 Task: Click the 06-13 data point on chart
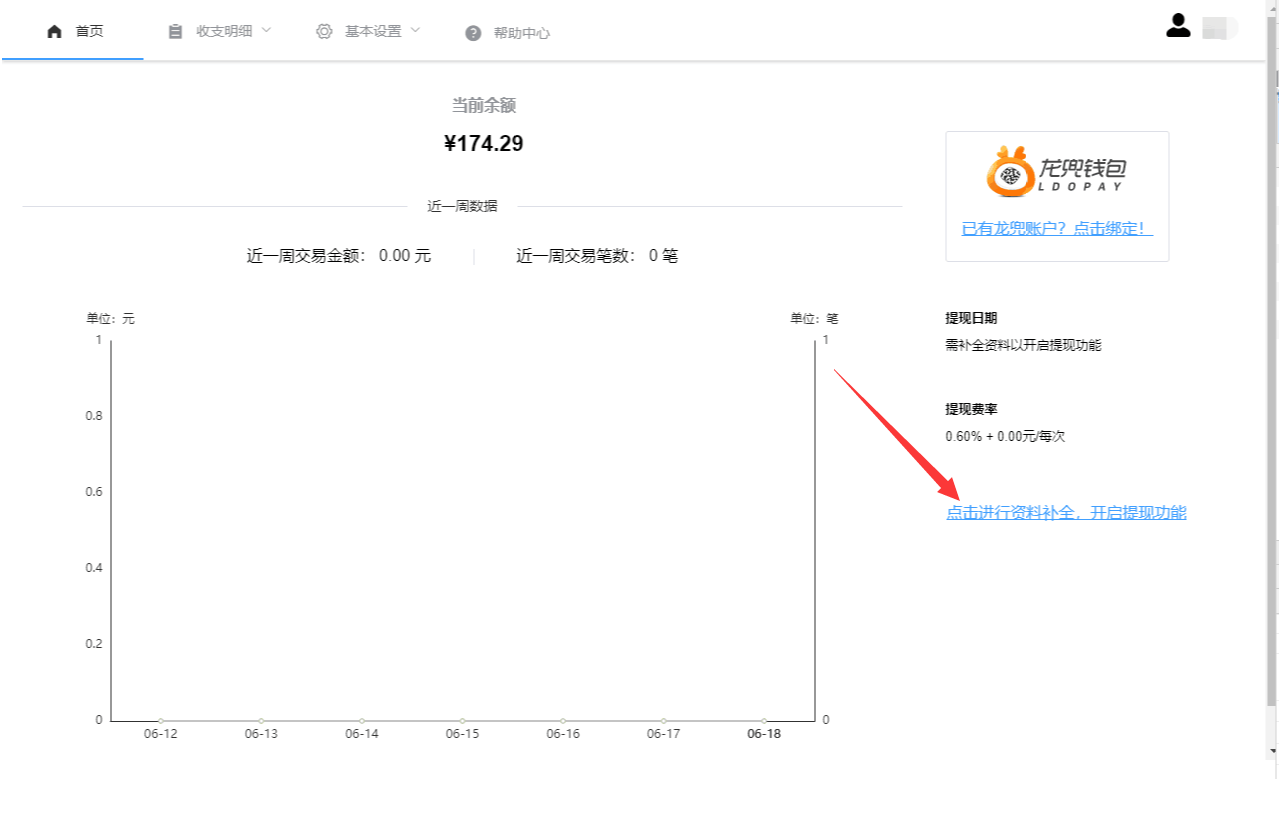261,720
